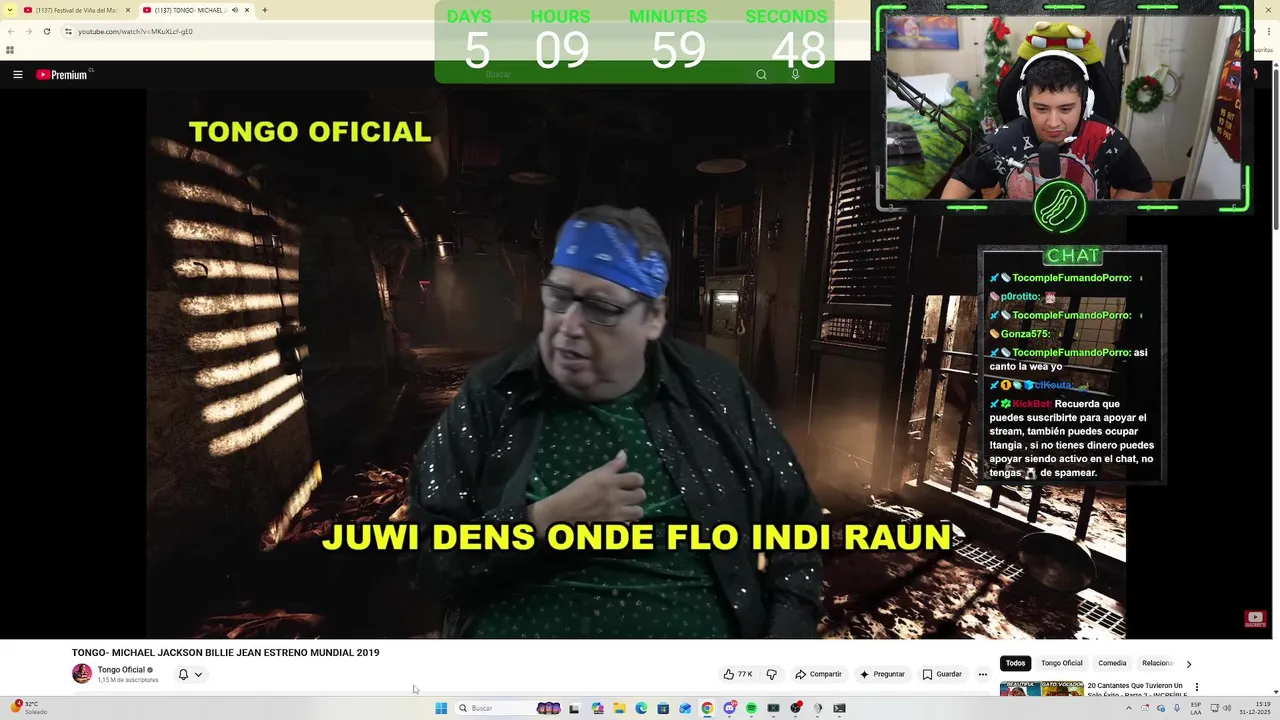Open Terminal from the taskbar
Screen dimensions: 1280x720
click(x=839, y=708)
